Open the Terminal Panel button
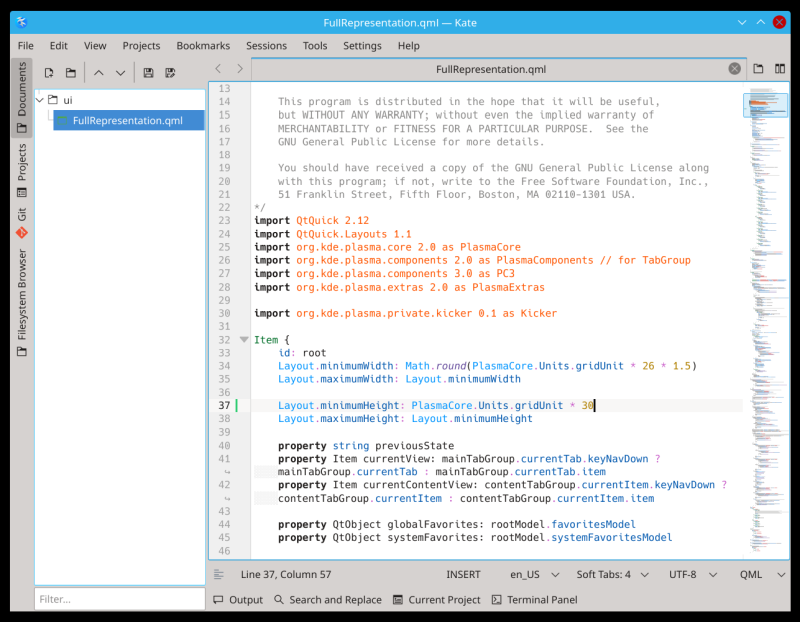Image resolution: width=800 pixels, height=622 pixels. tap(534, 600)
